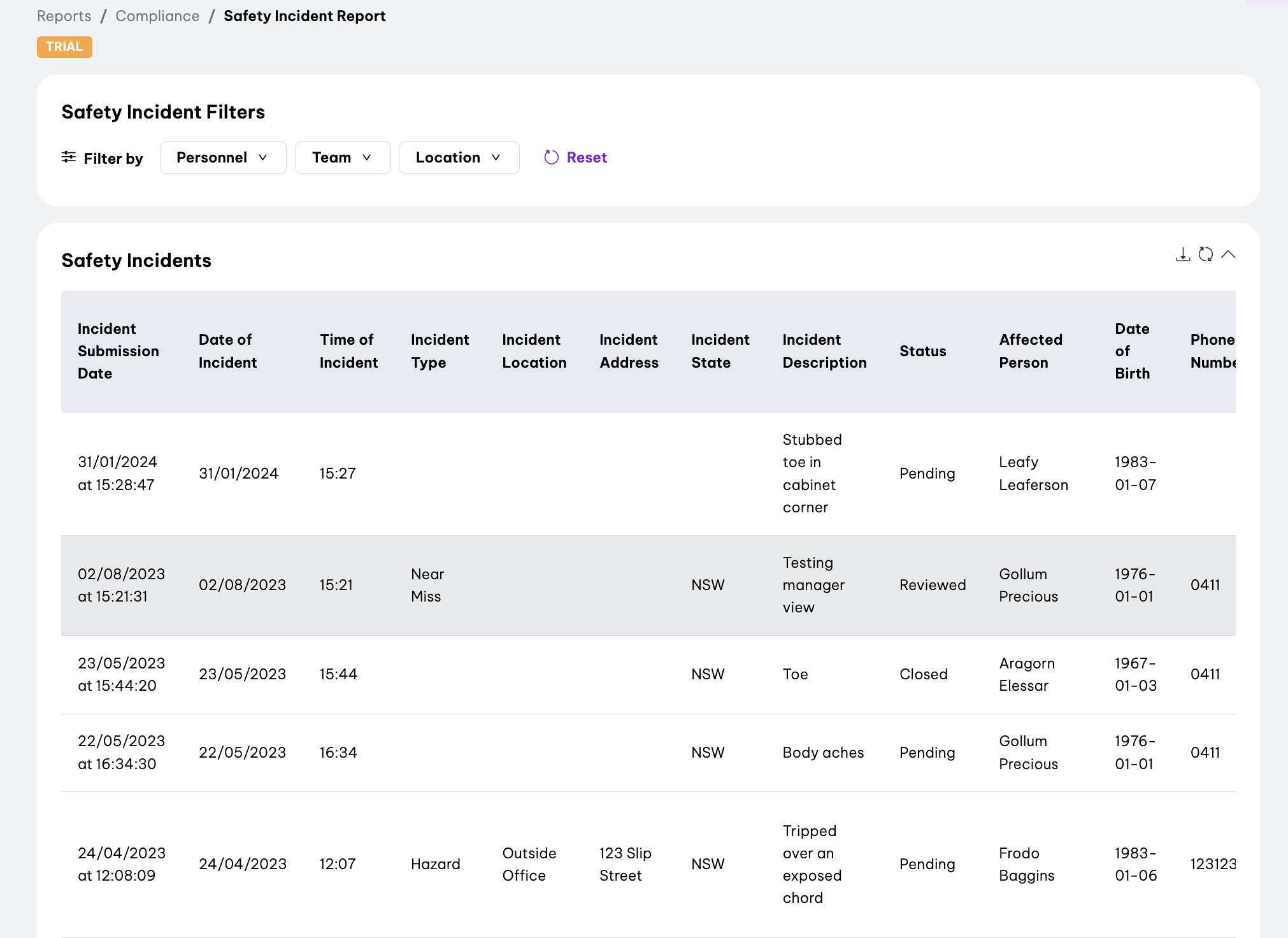
Task: Click the Reset filters link
Action: click(587, 157)
